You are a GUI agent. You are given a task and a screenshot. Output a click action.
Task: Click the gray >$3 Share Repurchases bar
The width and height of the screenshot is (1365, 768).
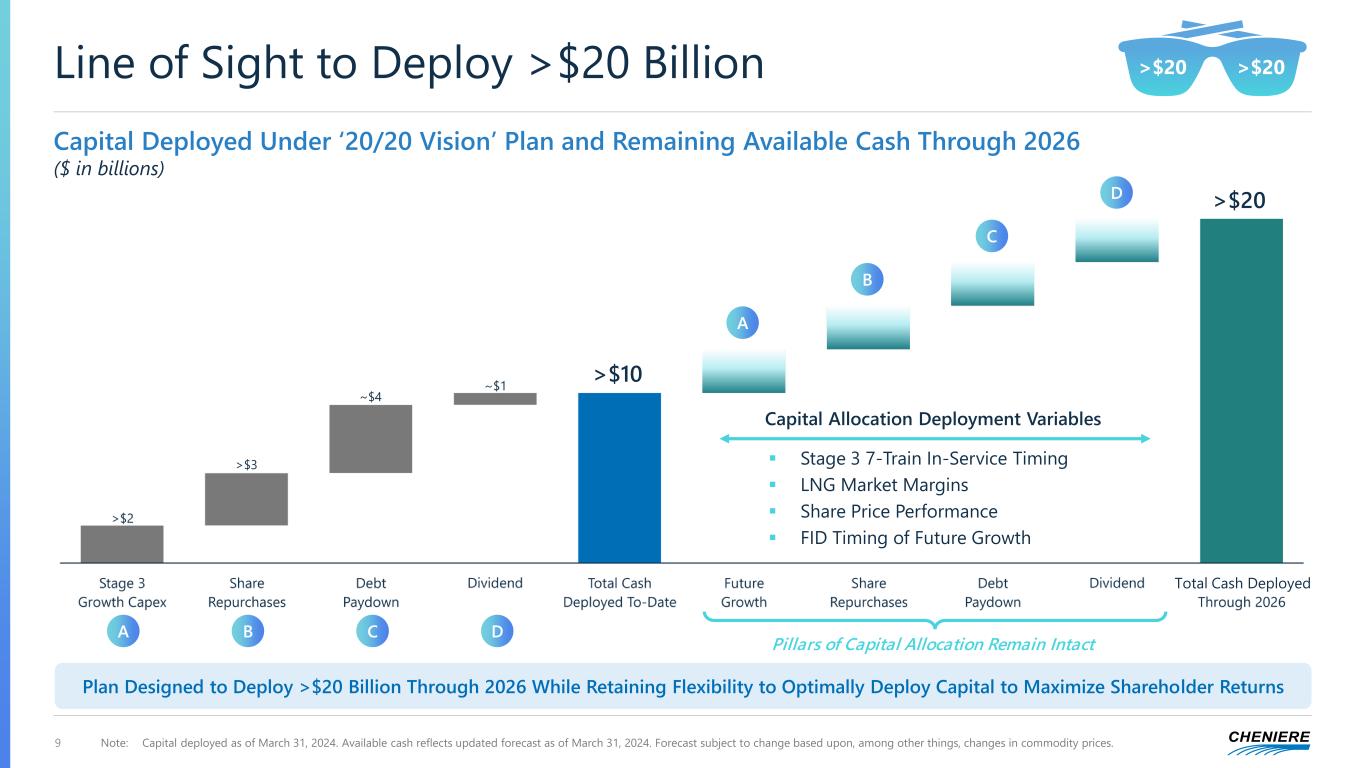pos(246,499)
